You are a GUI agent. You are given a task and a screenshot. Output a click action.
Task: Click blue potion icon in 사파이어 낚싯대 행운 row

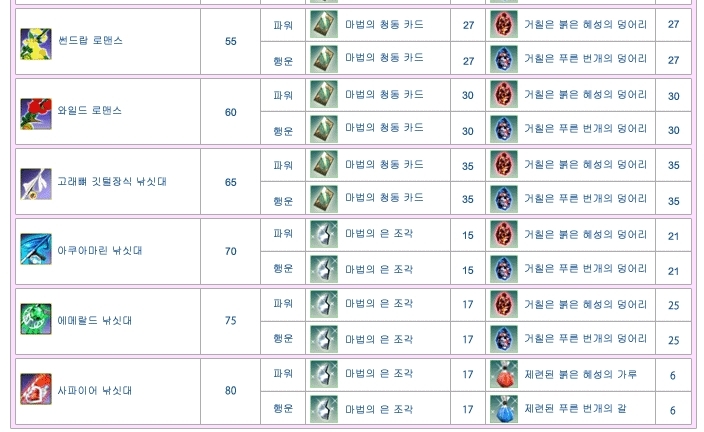pyautogui.click(x=504, y=409)
